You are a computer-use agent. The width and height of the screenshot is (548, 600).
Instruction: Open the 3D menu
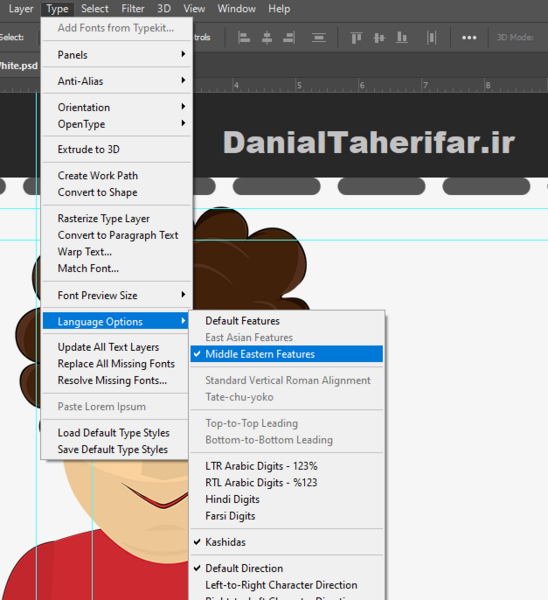click(x=164, y=8)
